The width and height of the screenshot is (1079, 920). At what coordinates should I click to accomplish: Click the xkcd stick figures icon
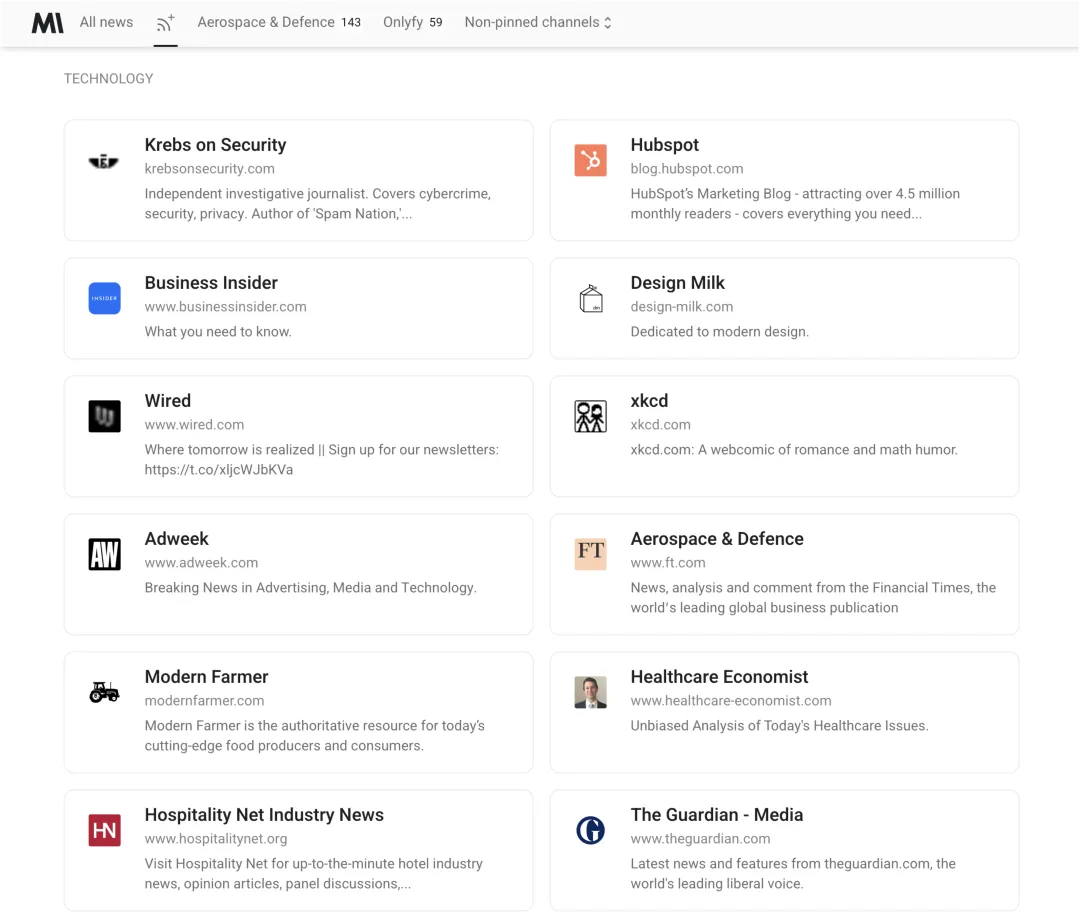(x=590, y=416)
